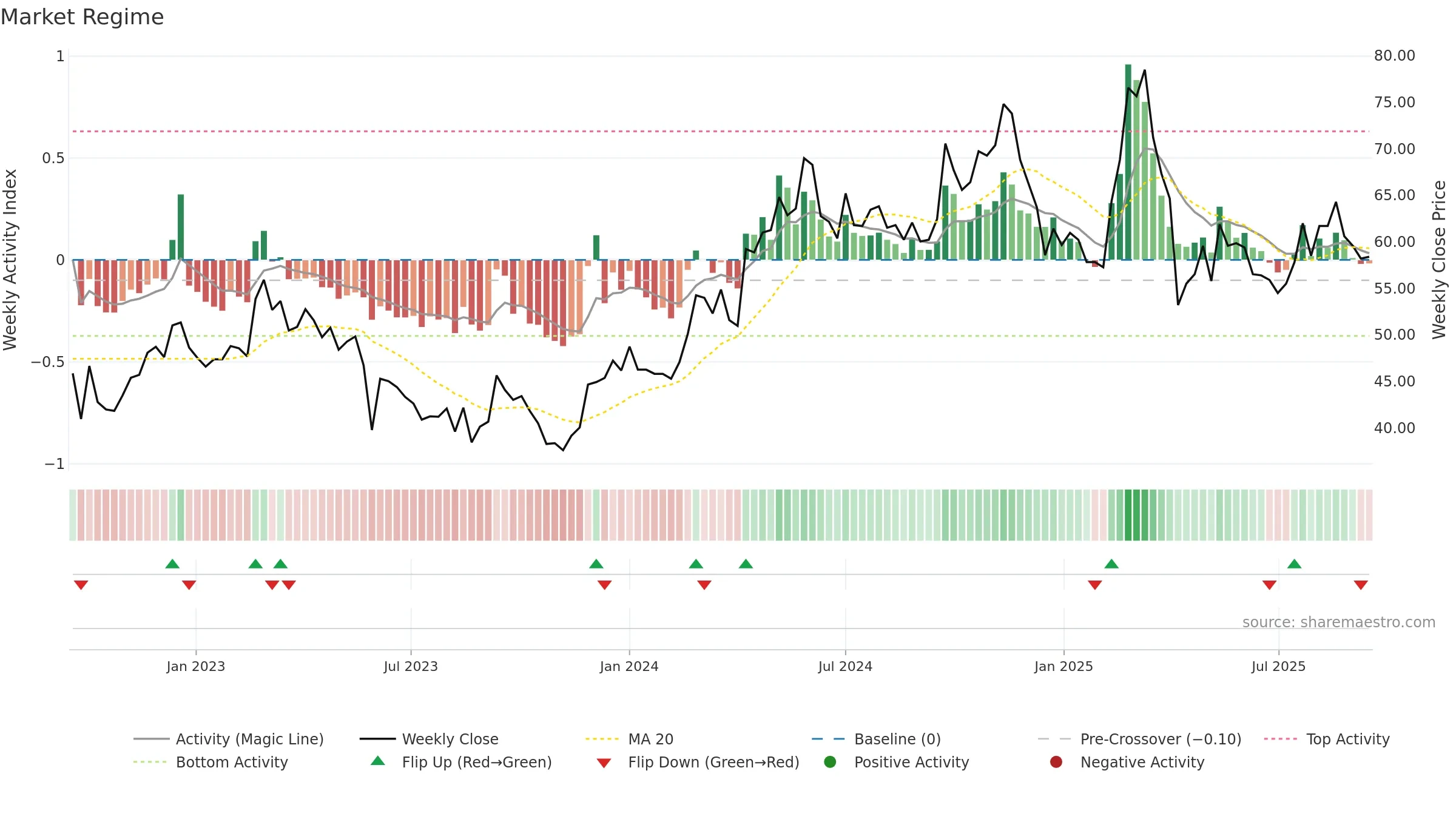Click the green circle icon in the legend

pos(830,761)
